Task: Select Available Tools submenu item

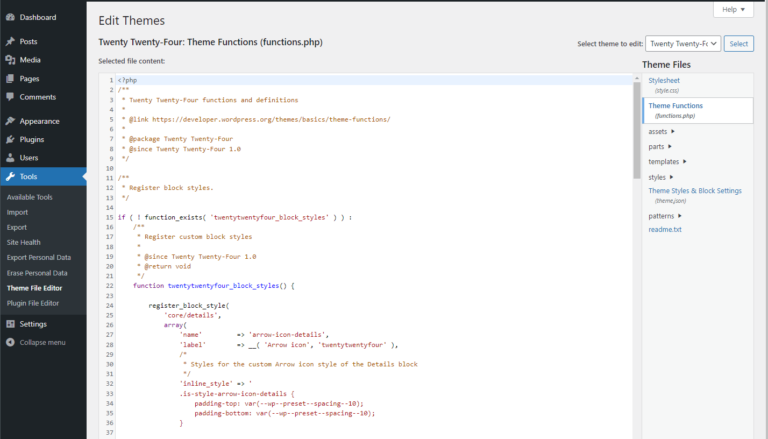Action: click(29, 197)
